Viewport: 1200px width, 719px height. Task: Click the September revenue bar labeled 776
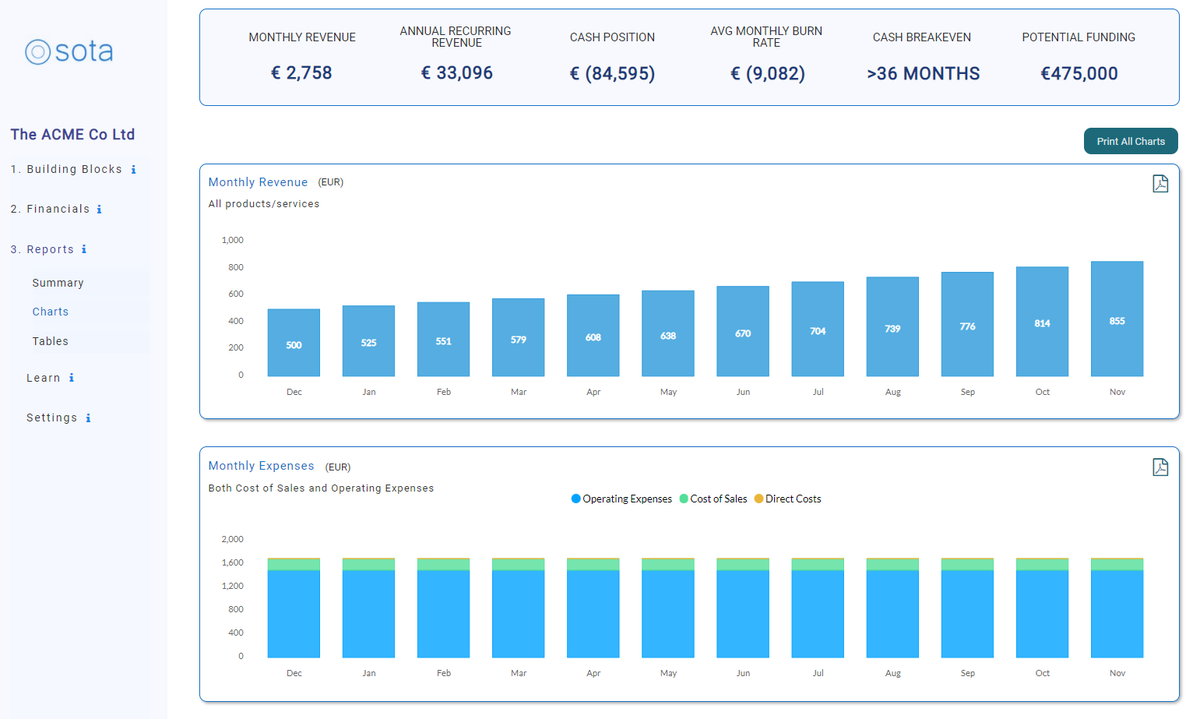968,324
